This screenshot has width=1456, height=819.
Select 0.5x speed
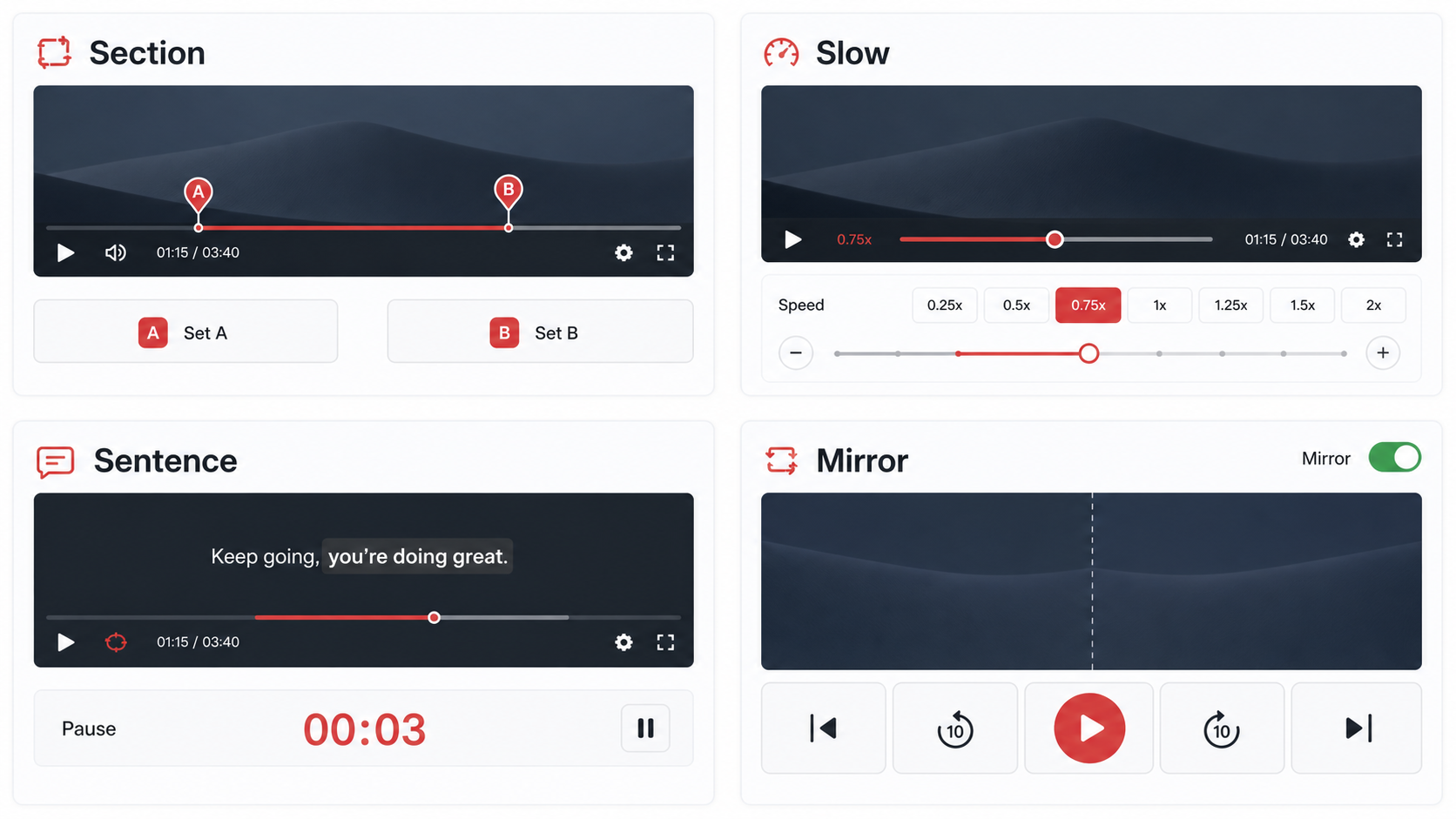tap(1016, 305)
